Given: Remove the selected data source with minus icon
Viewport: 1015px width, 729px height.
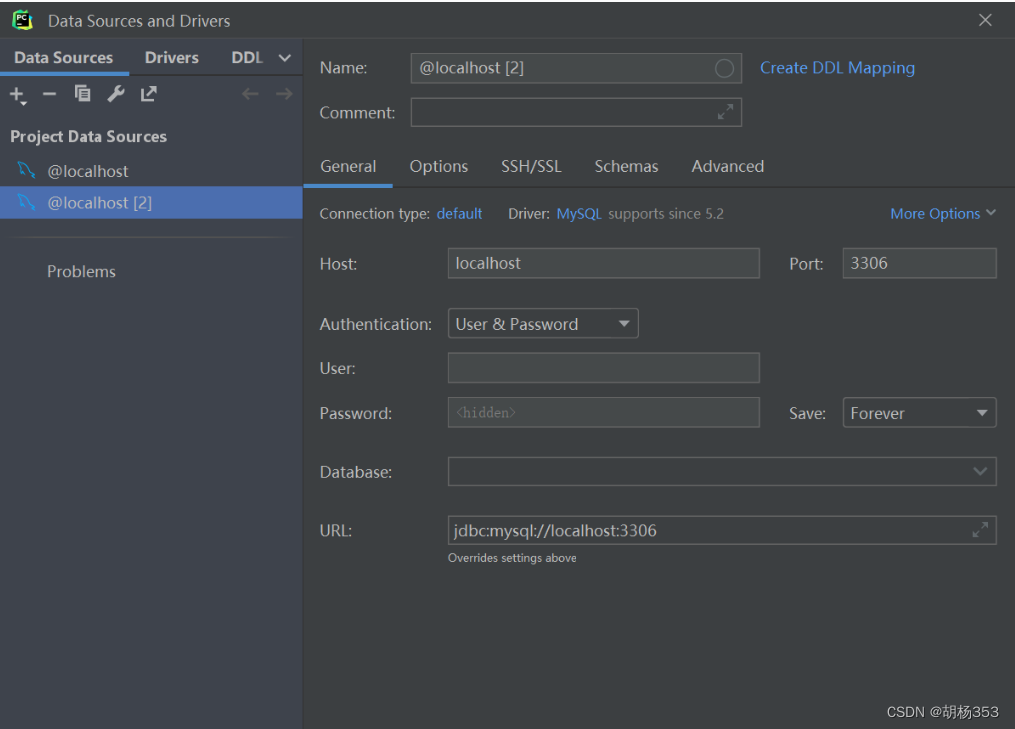Looking at the screenshot, I should tap(49, 95).
